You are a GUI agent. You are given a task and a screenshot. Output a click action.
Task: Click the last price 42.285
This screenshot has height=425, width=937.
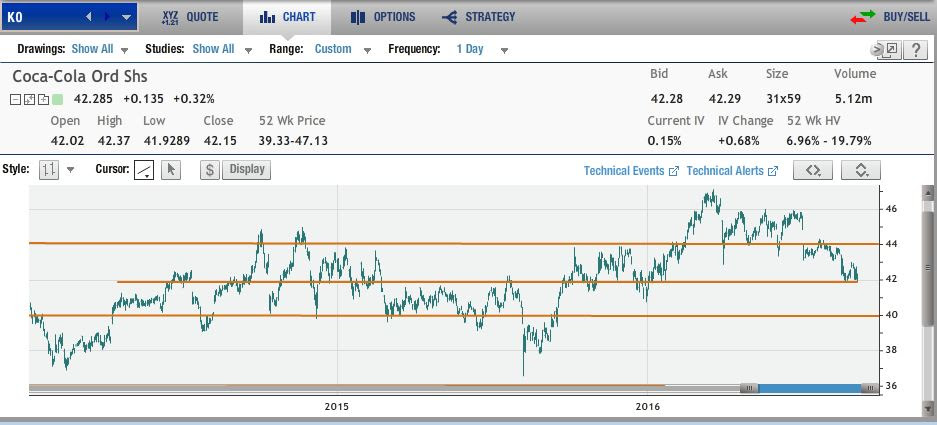(94, 99)
